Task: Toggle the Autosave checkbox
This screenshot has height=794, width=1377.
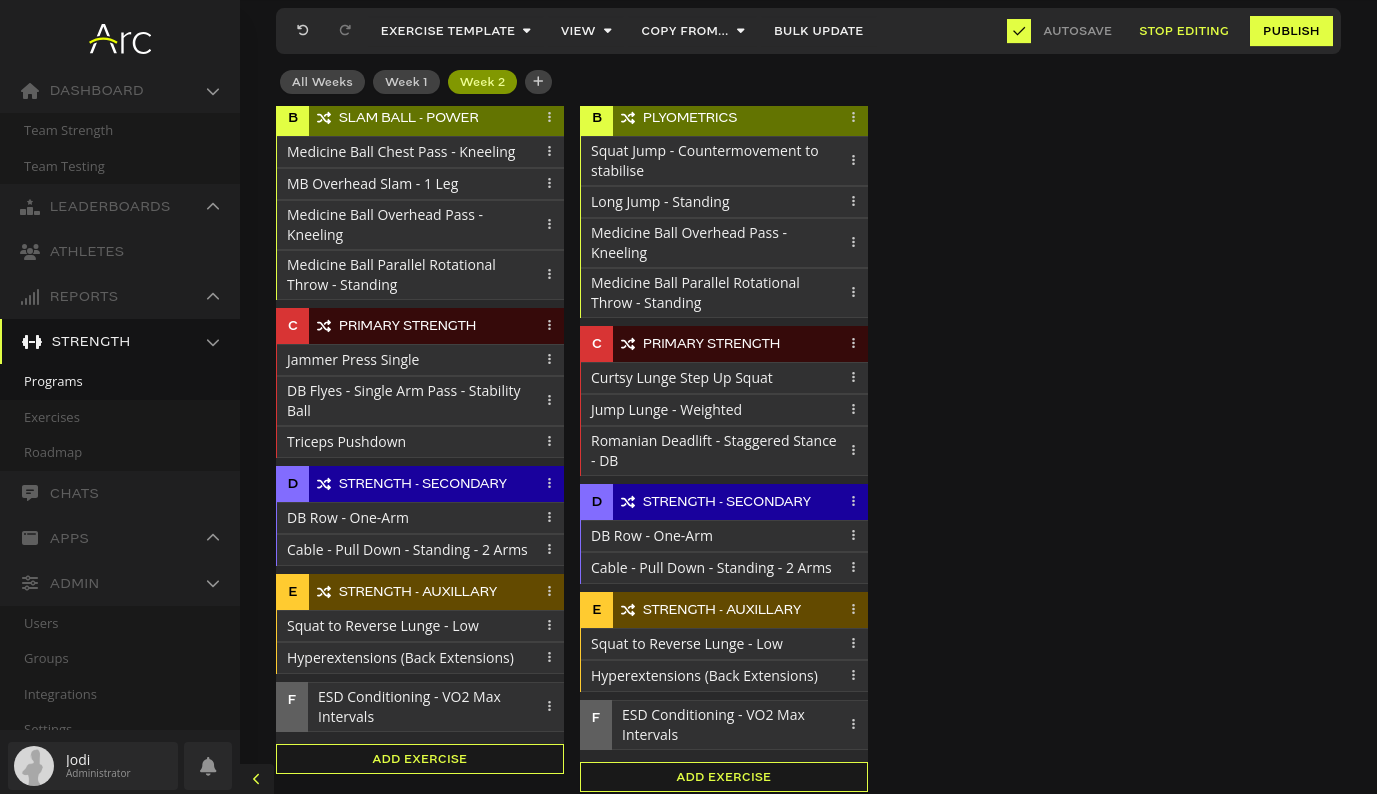Action: (x=1018, y=31)
